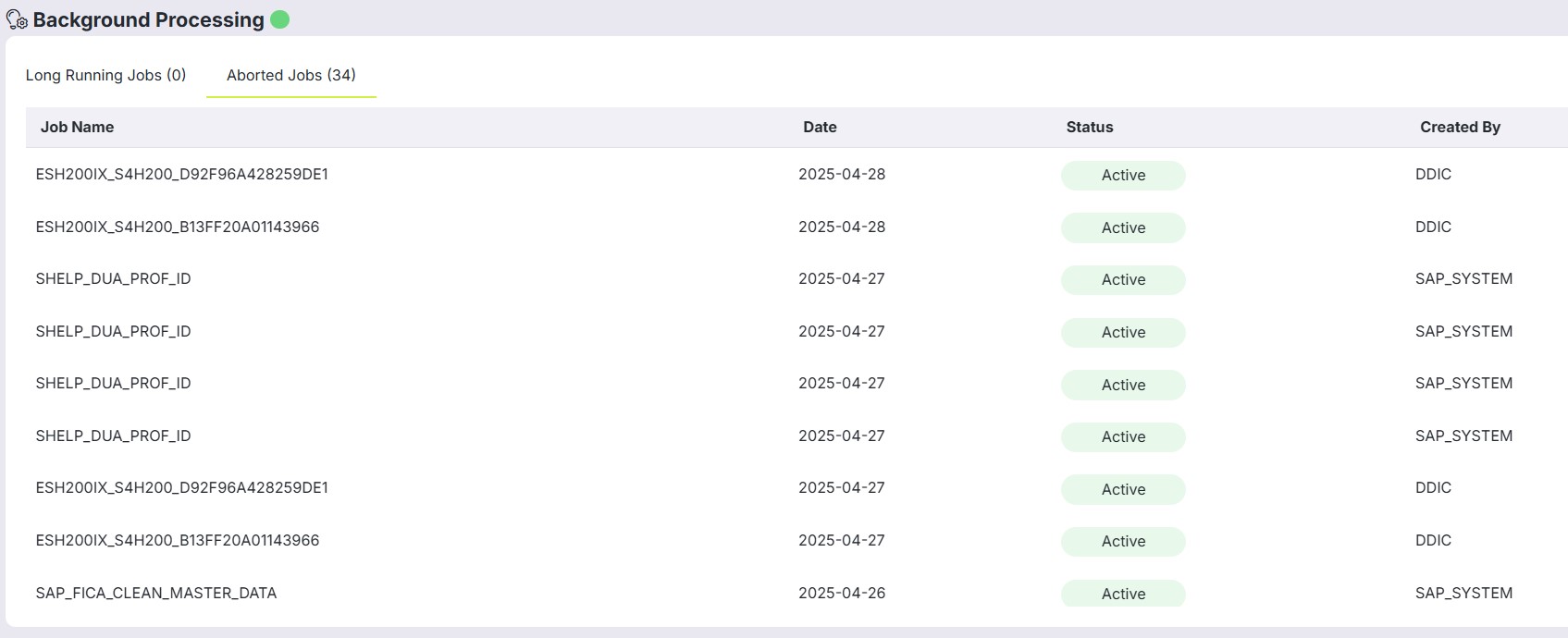Click the Created By column header
1568x638 pixels.
(x=1460, y=128)
